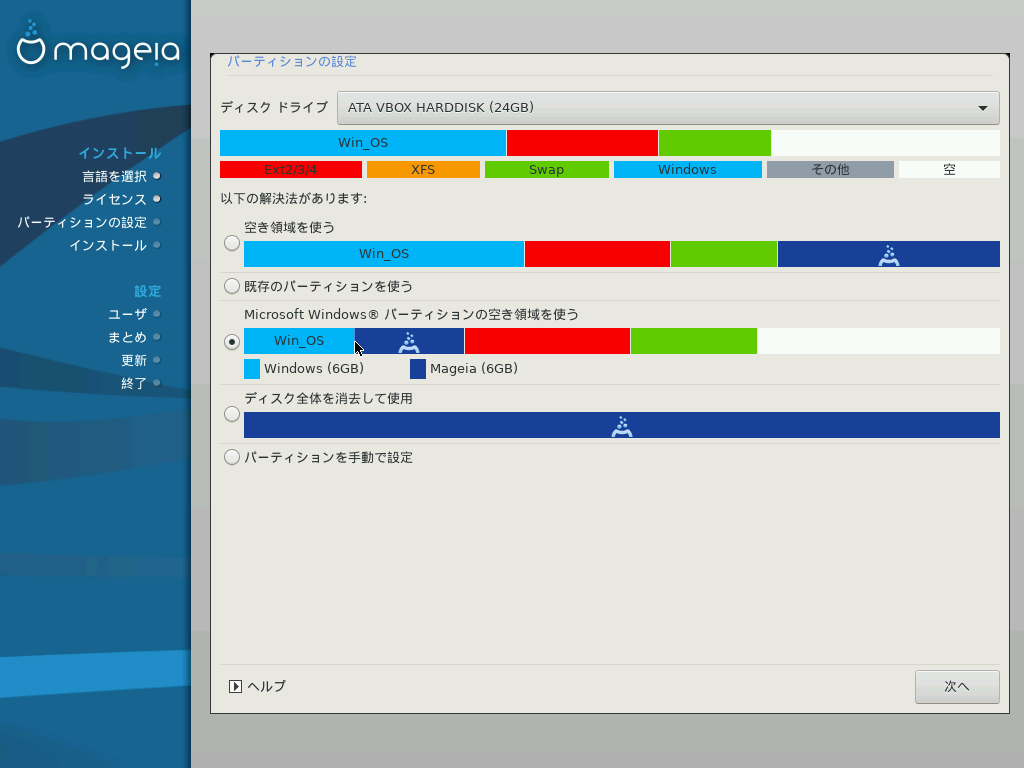The height and width of the screenshot is (768, 1024).
Task: Click the 終了 step in the sidebar
Action: click(134, 383)
